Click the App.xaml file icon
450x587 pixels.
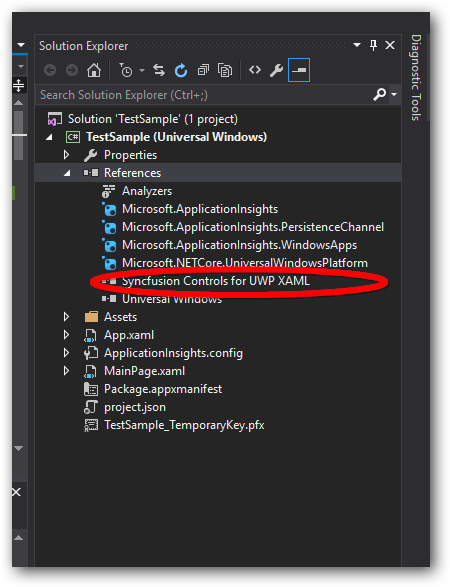click(x=91, y=335)
